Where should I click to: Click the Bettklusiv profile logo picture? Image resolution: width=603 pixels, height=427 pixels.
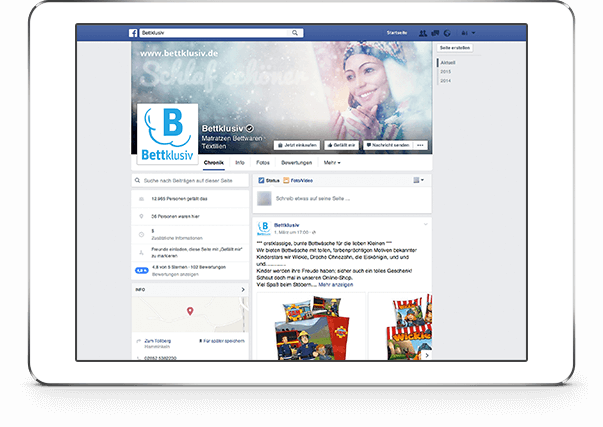(168, 134)
